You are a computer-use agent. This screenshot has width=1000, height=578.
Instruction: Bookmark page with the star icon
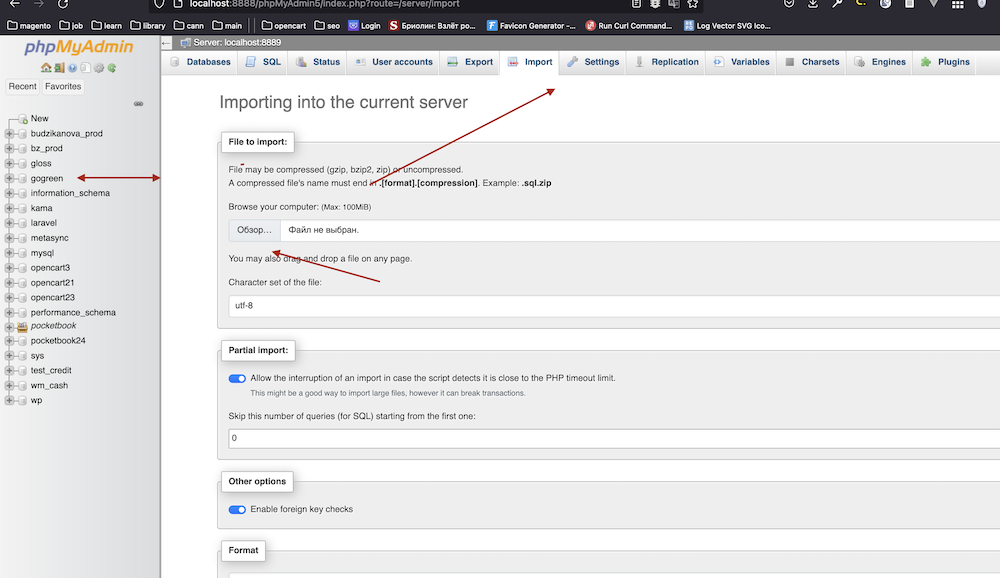(692, 4)
